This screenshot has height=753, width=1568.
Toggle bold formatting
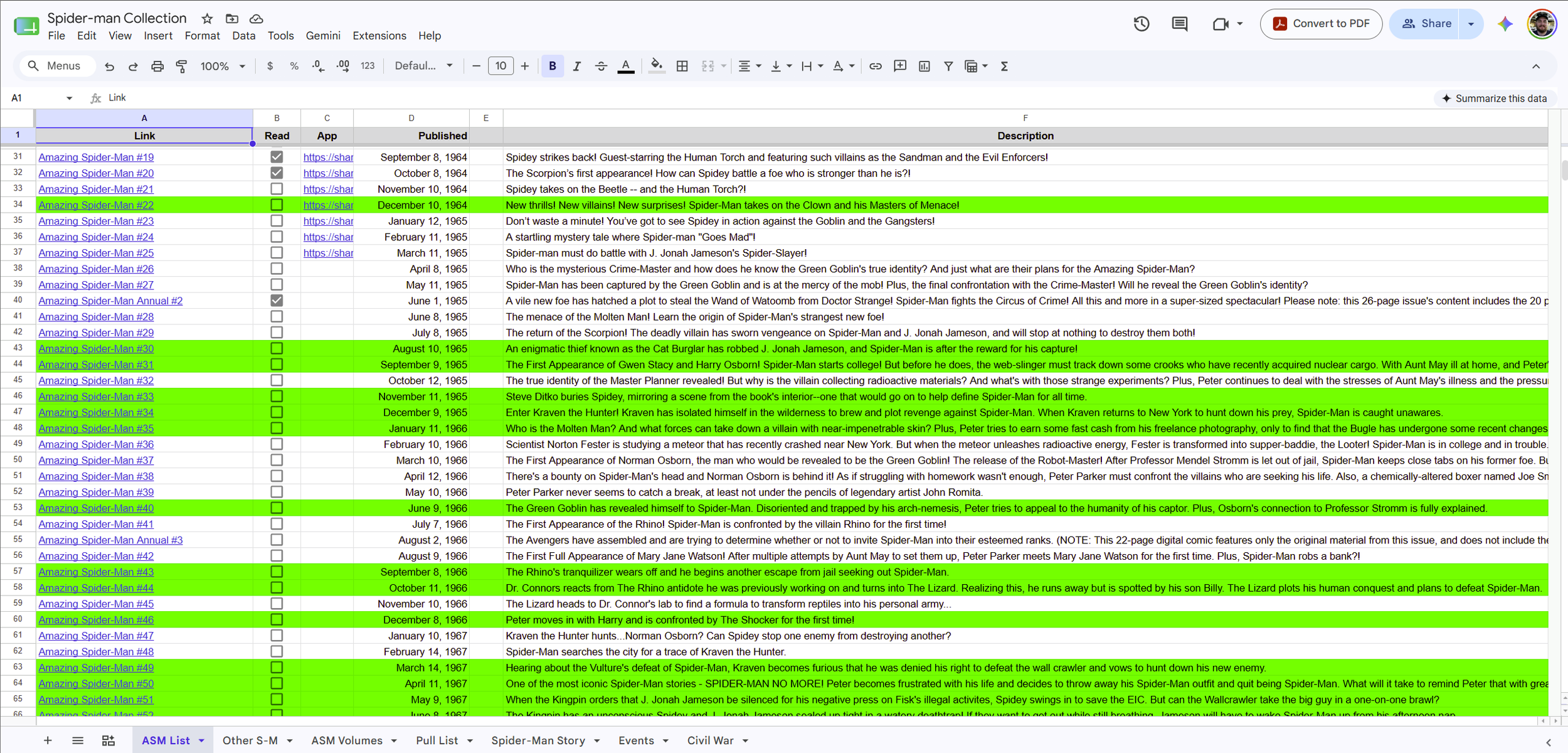553,66
